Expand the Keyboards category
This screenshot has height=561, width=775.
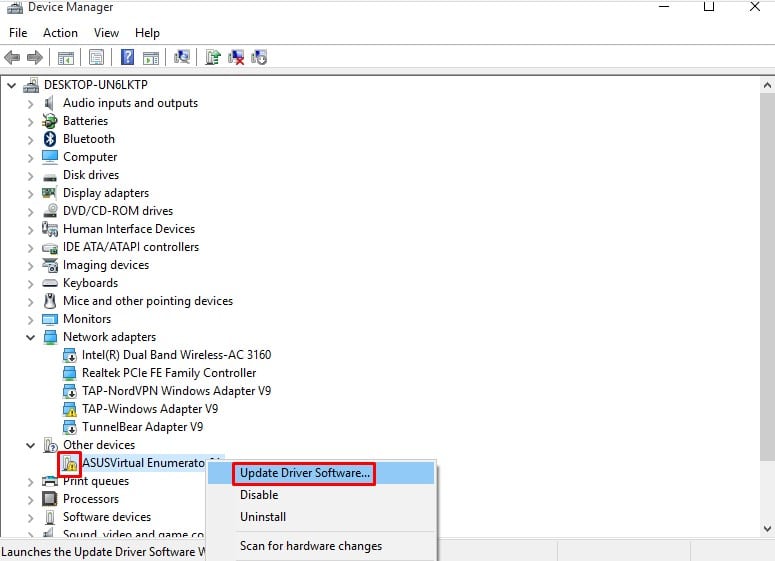pyautogui.click(x=31, y=283)
